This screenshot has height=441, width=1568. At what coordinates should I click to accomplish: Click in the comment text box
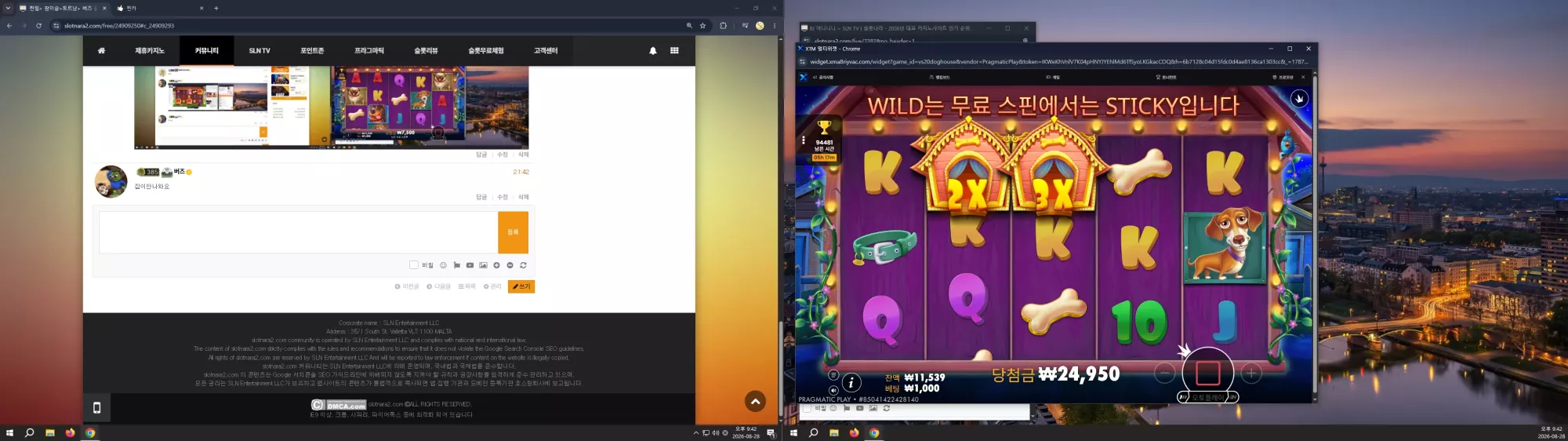tap(299, 232)
